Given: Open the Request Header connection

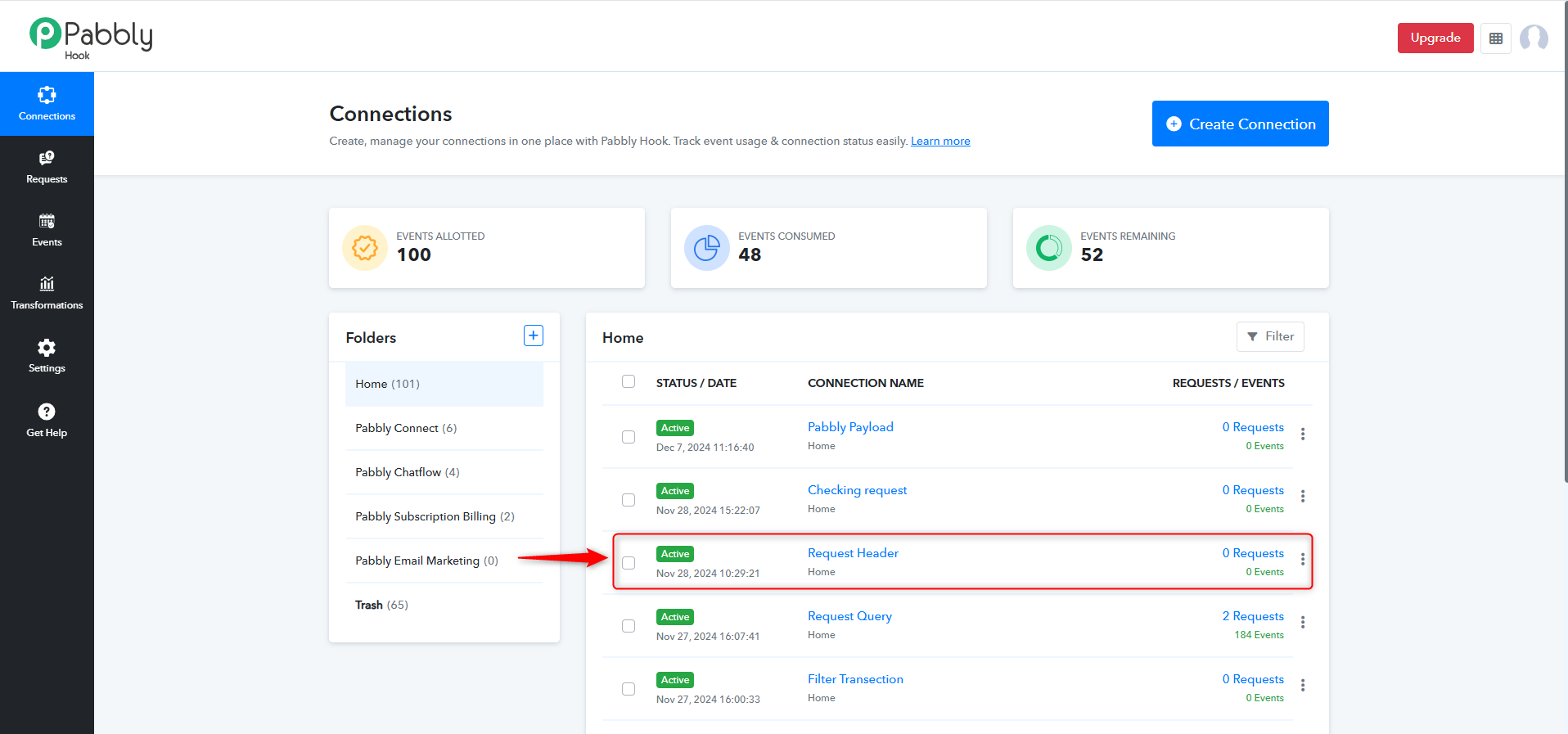Looking at the screenshot, I should coord(853,553).
